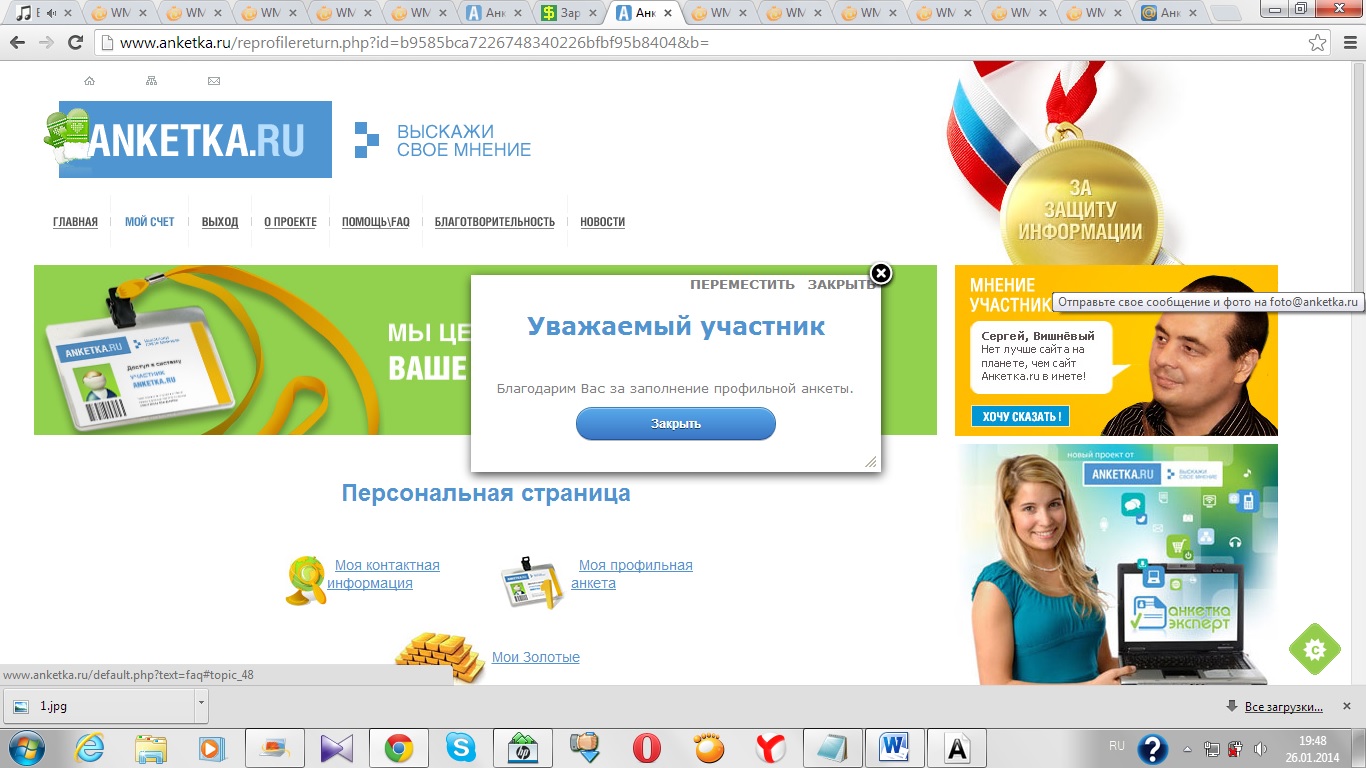Reload the page with the refresh icon
1366x768 pixels.
[x=74, y=43]
